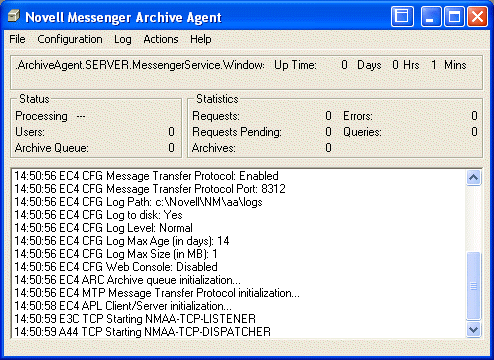Click the agent name '.ArchiveAgent.SERVER.MessengerService.Window'
This screenshot has width=494, height=360.
140,65
